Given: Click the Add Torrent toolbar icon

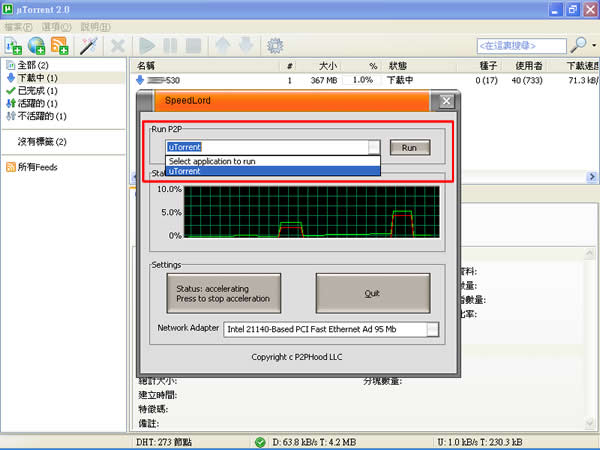Looking at the screenshot, I should 13,46.
